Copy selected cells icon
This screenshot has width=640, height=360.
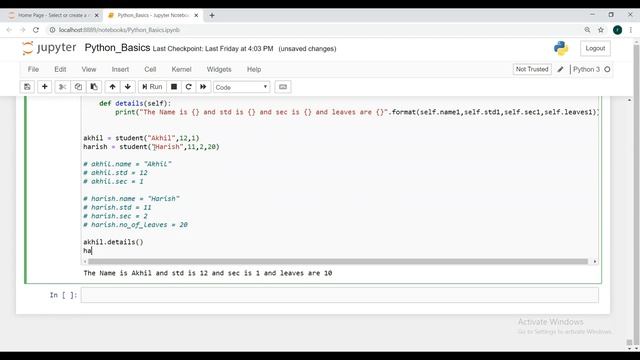click(x=78, y=87)
